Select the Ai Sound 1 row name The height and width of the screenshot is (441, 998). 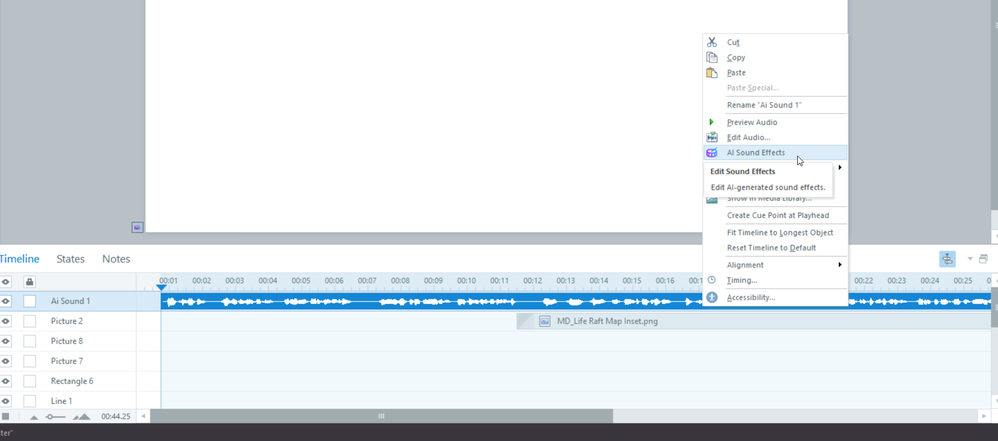point(70,301)
